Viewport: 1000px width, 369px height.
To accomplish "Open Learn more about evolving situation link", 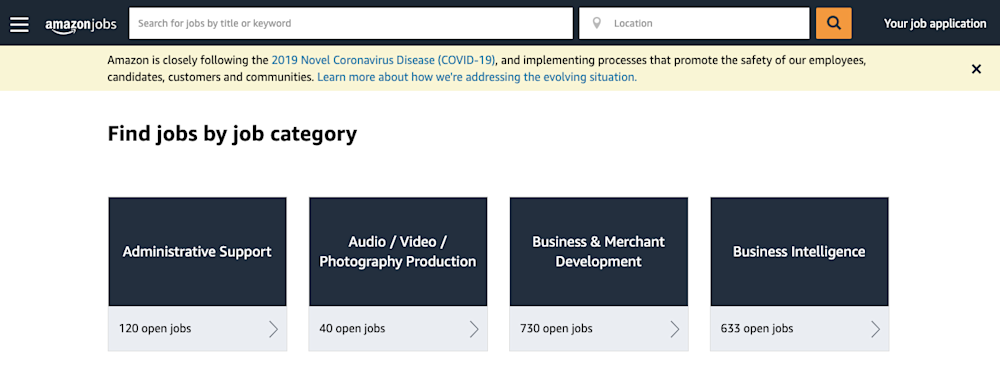I will [x=477, y=77].
